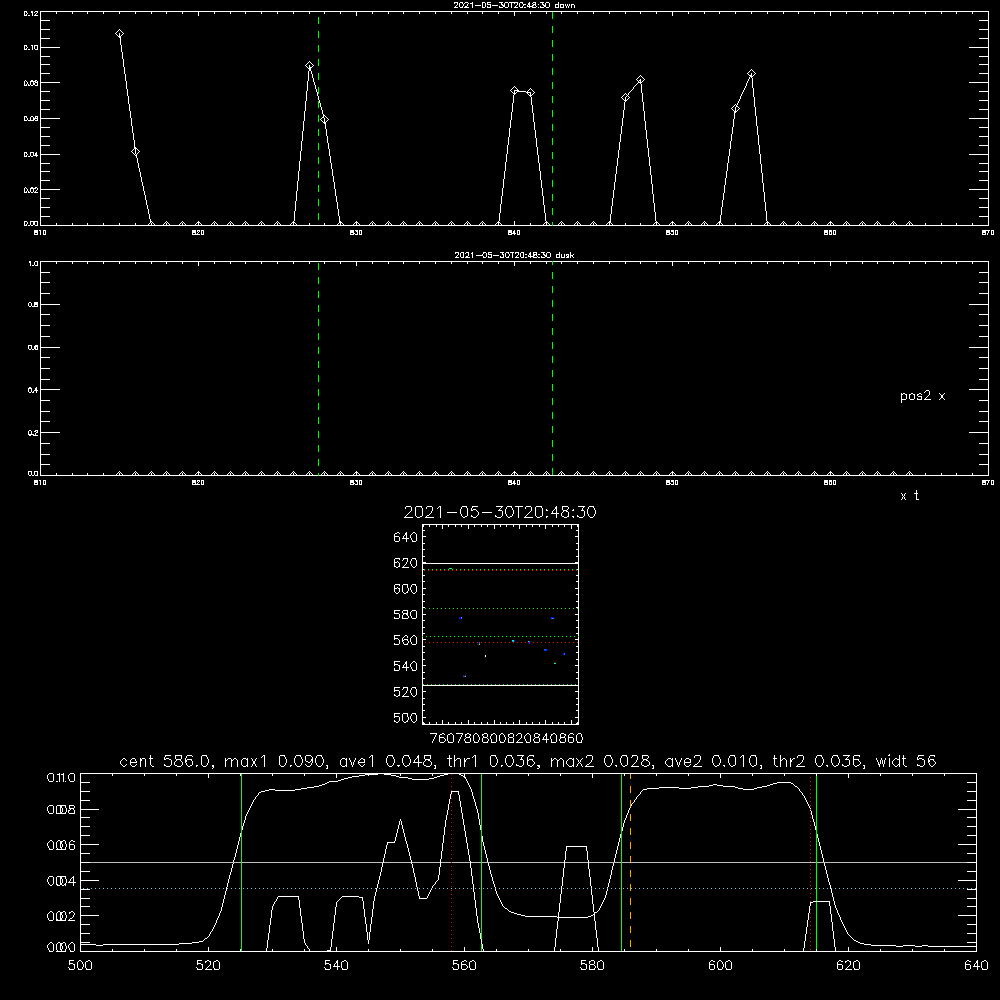Click the "500" x-axis label of bottom plot

[80, 966]
